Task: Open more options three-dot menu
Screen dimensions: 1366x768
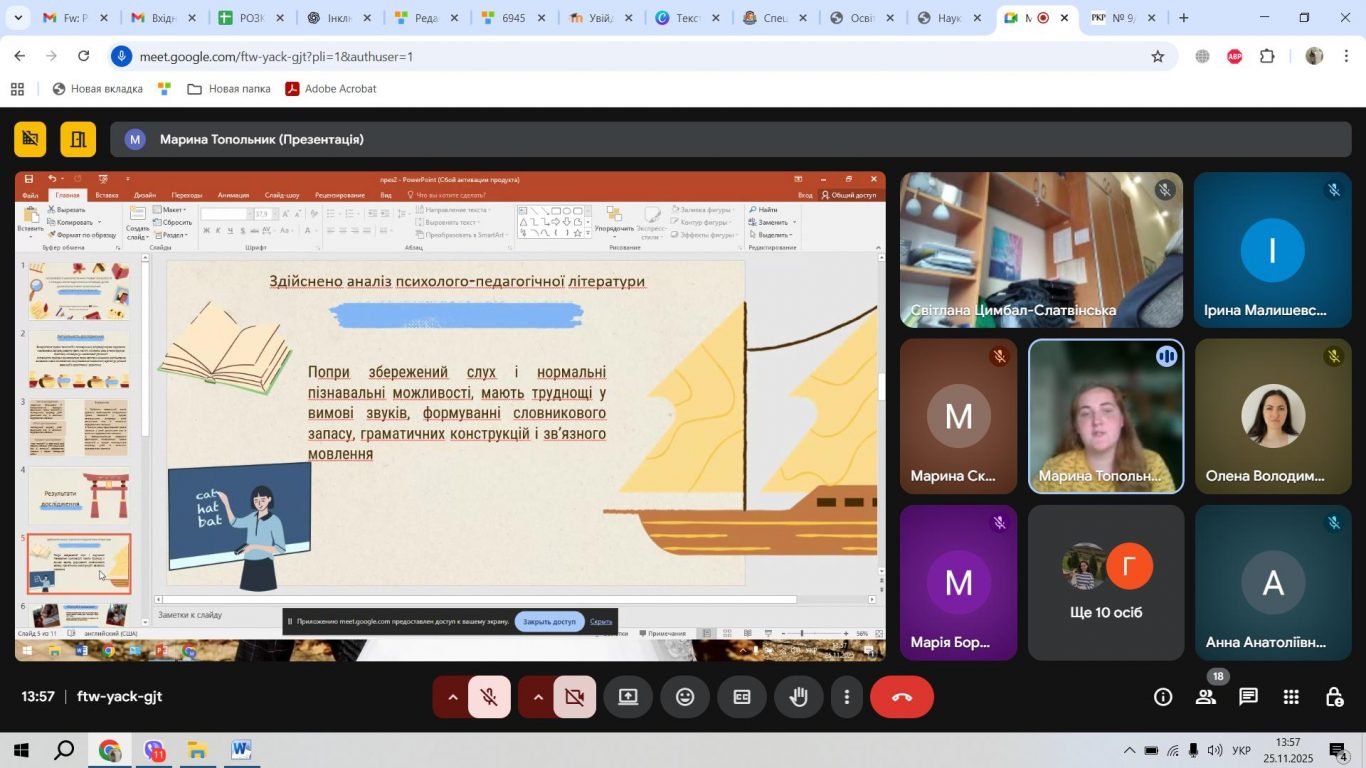Action: (x=847, y=697)
